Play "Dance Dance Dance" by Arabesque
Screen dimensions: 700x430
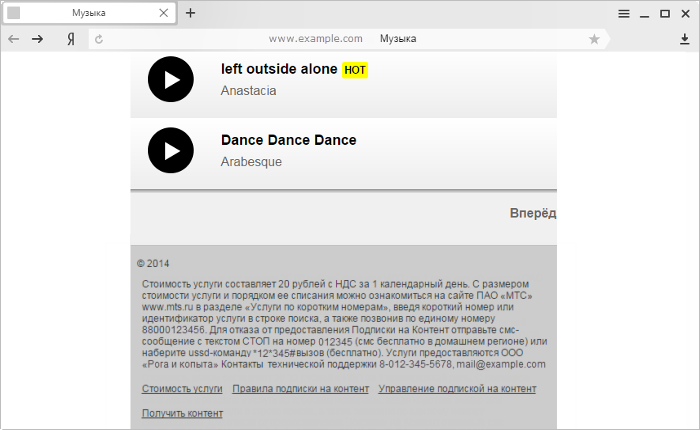pos(171,150)
